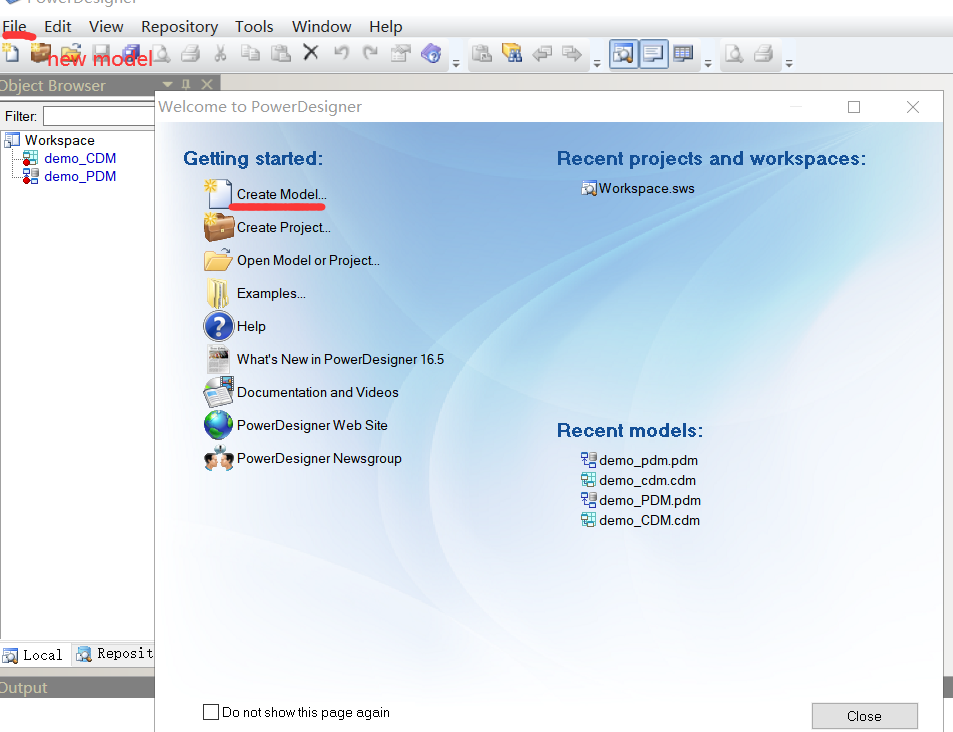
Task: Switch to the Local tab
Action: point(35,655)
